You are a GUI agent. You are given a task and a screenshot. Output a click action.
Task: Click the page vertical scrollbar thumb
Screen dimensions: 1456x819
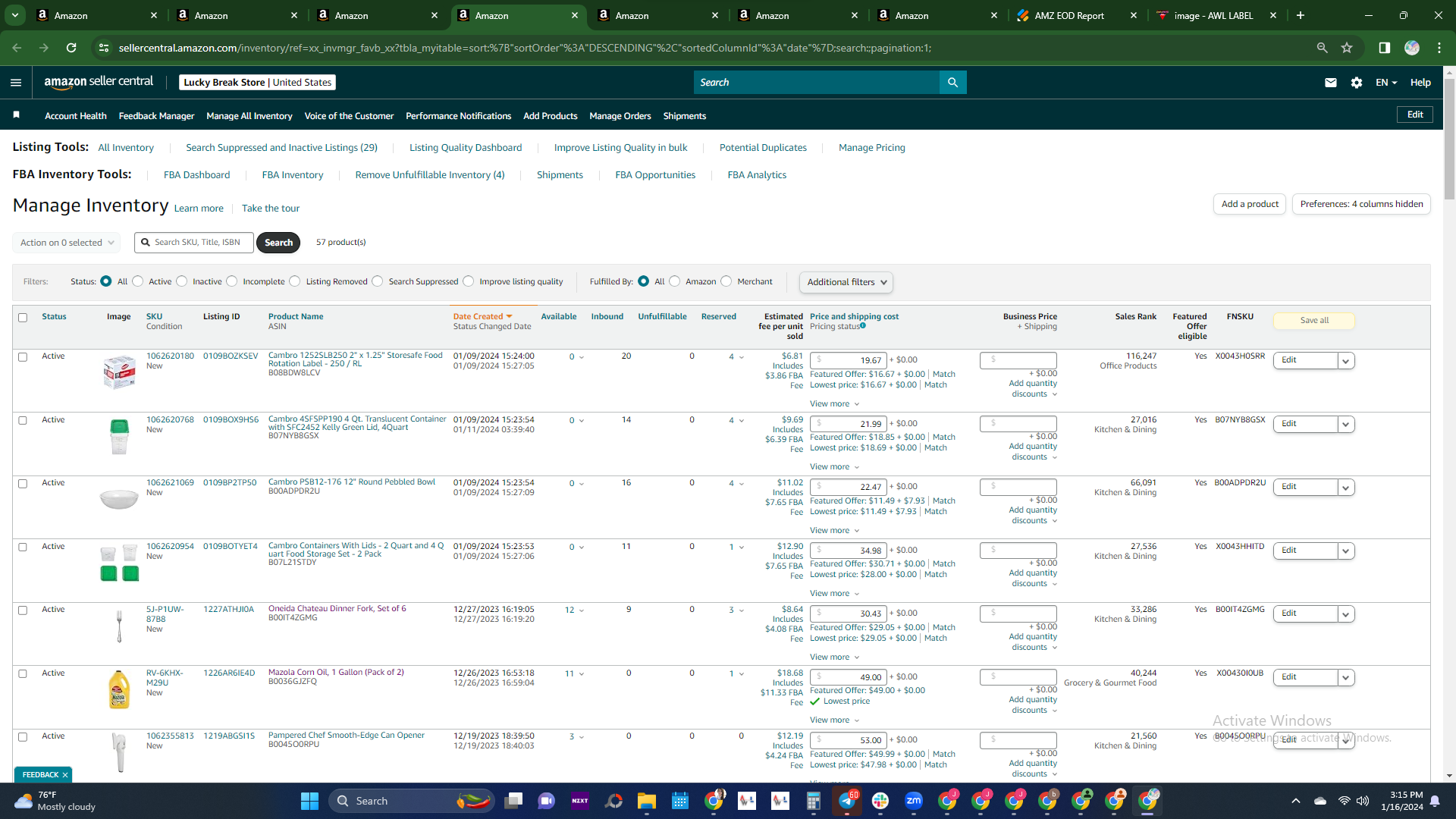(1449, 138)
